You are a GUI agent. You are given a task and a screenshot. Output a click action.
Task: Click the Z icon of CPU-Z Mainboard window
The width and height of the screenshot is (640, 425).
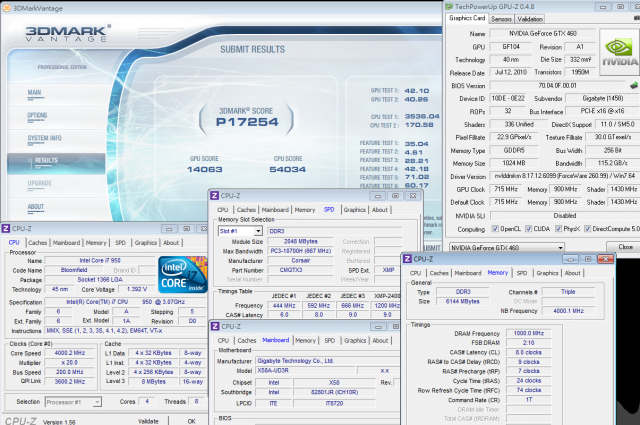click(215, 326)
